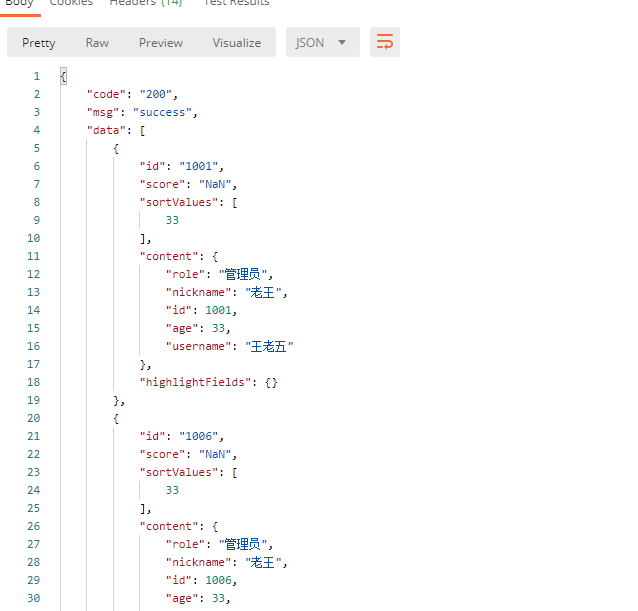The width and height of the screenshot is (638, 611).
Task: Open the Headers (14) tab
Action: (x=146, y=3)
